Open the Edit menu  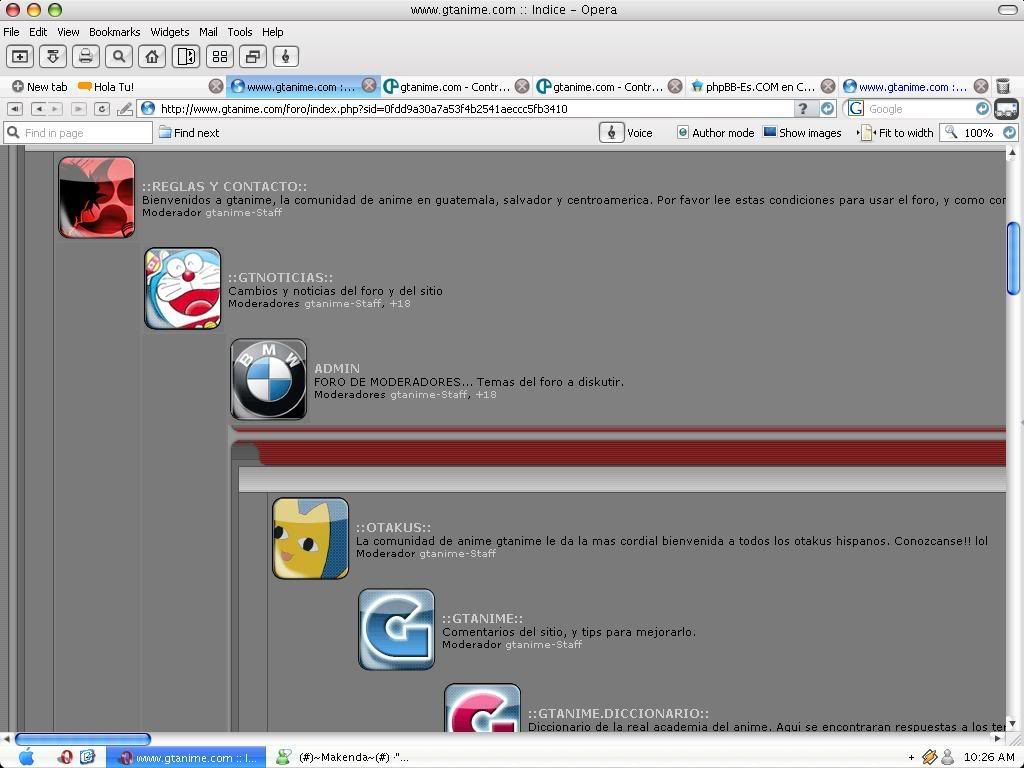(x=38, y=32)
